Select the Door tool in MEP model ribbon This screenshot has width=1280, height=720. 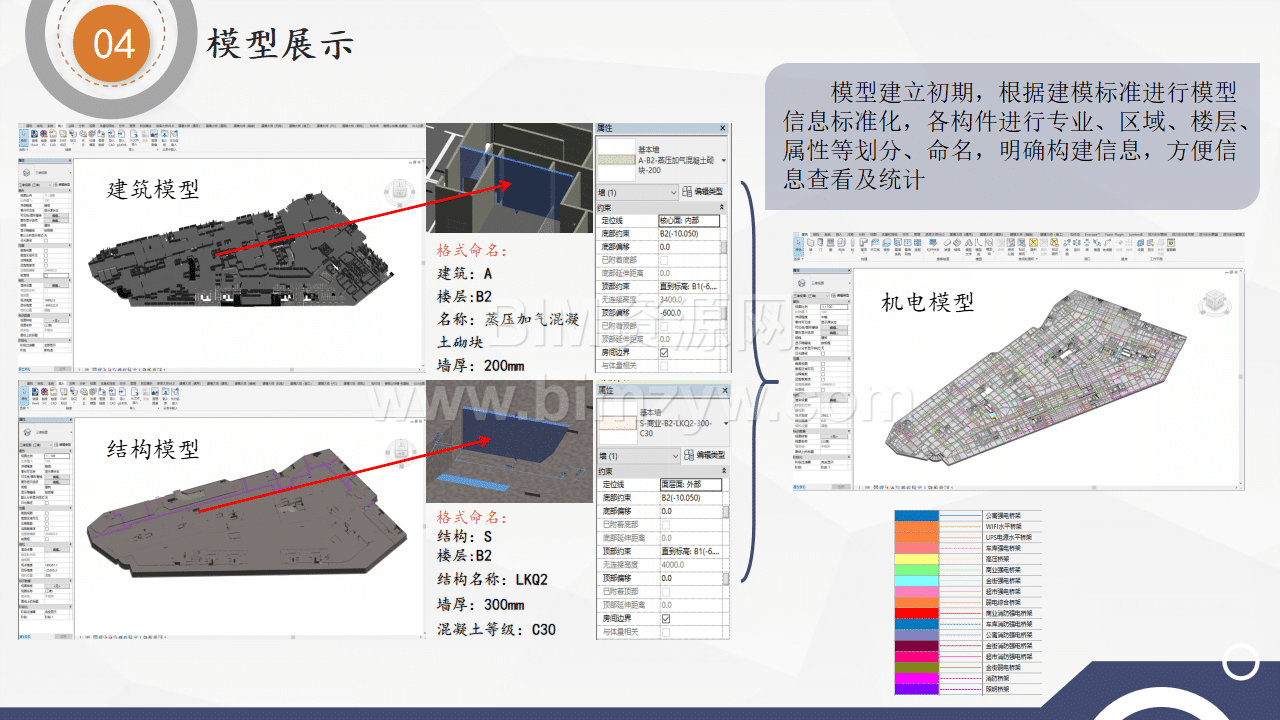(x=821, y=246)
